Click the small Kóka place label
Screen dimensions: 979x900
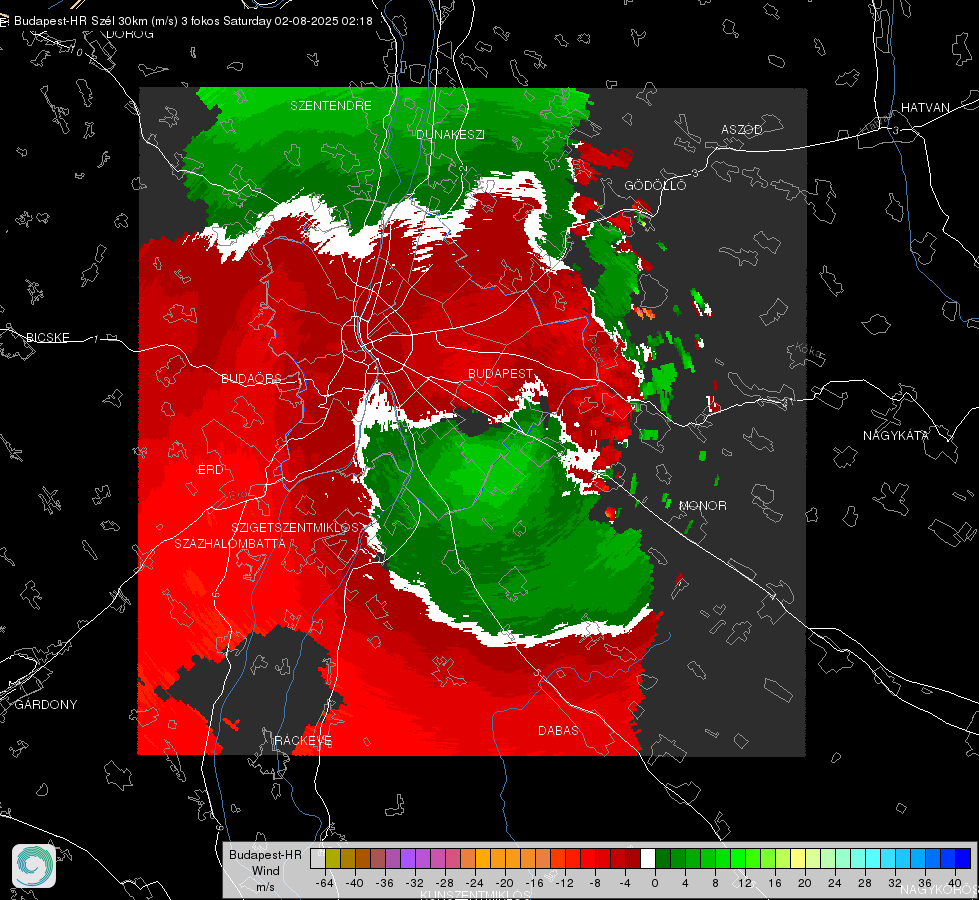coord(809,351)
